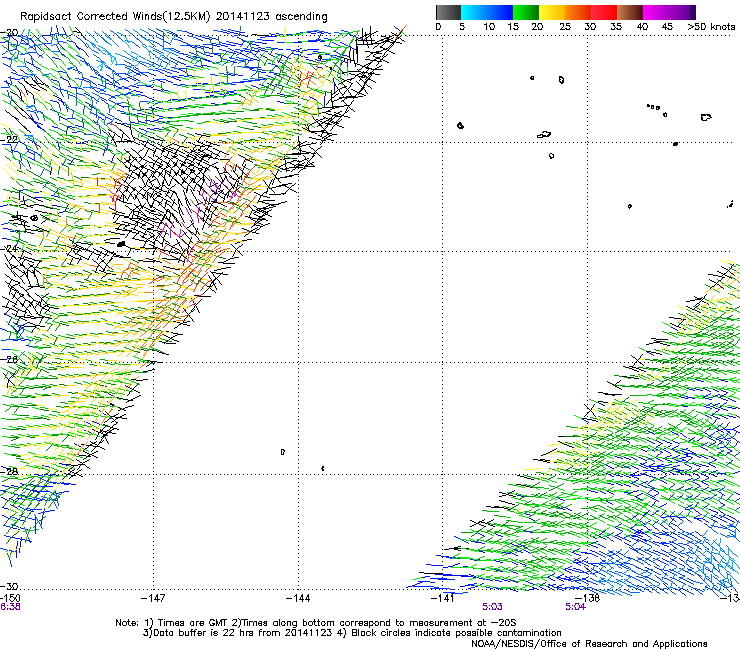Click the "Times are GMT" note line
Screen dimensions: 740x650
click(x=316, y=623)
